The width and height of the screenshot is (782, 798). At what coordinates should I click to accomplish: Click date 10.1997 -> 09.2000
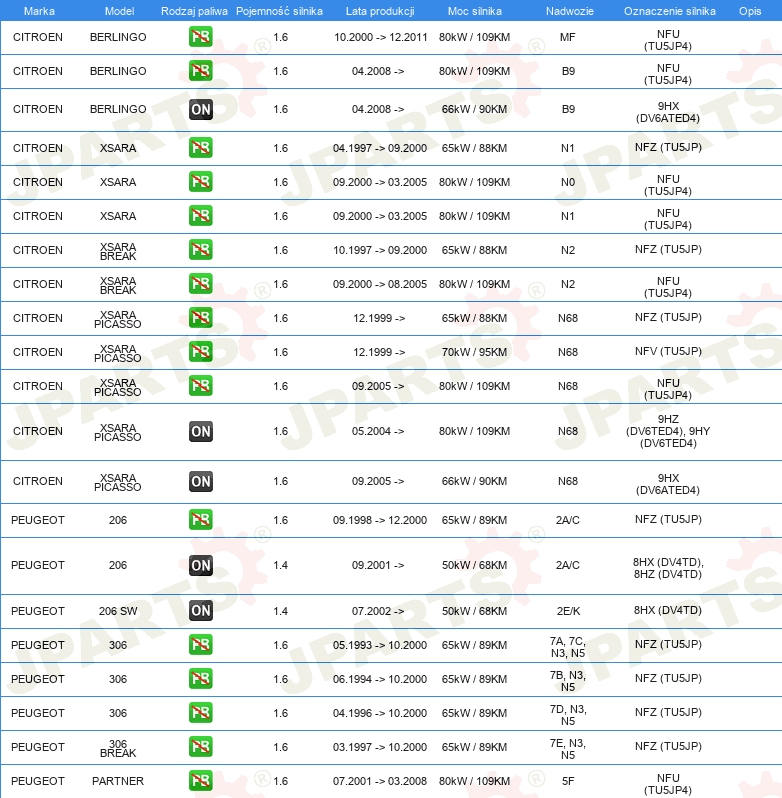click(x=380, y=250)
